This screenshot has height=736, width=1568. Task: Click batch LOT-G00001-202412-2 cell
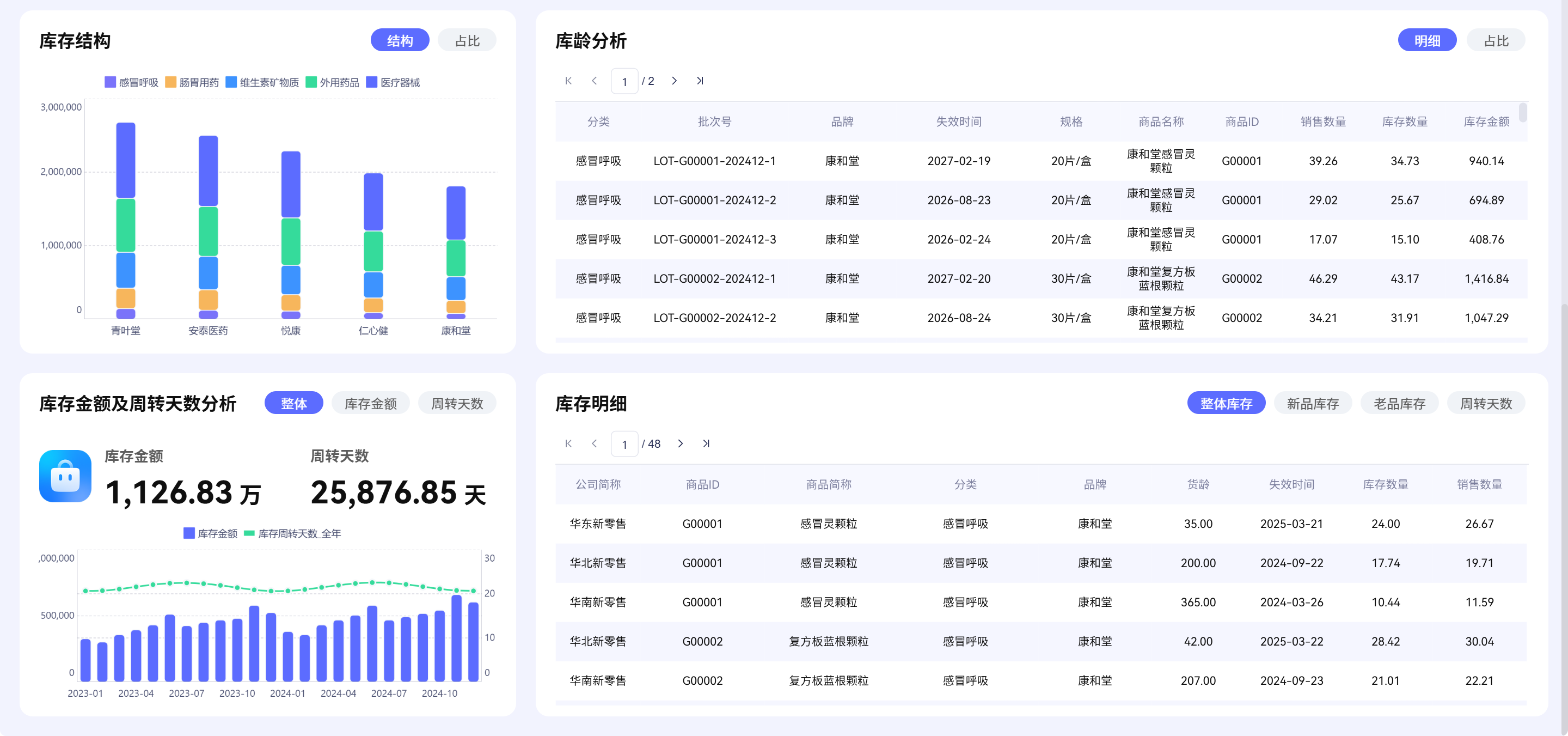pyautogui.click(x=715, y=200)
